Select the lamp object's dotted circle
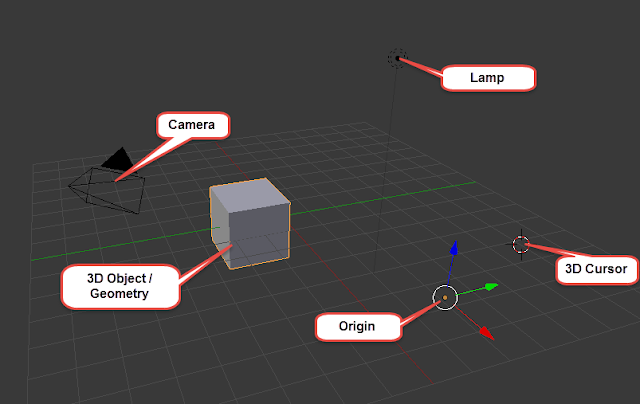This screenshot has height=404, width=640. point(397,58)
